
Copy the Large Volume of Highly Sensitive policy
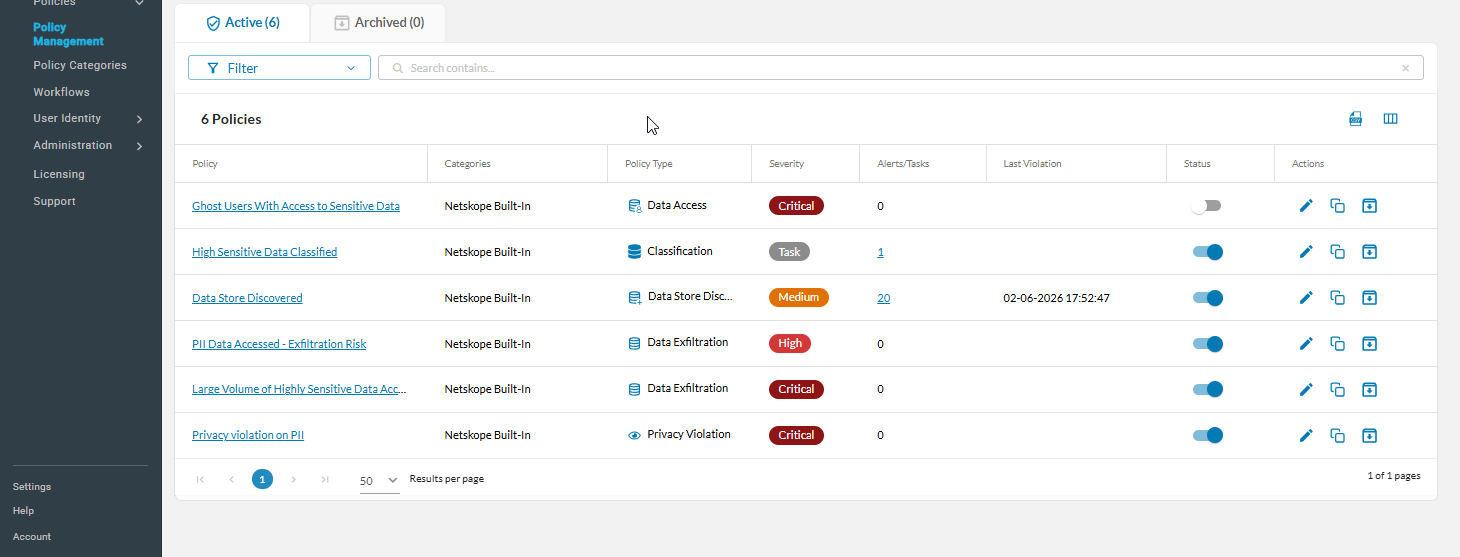click(1337, 389)
